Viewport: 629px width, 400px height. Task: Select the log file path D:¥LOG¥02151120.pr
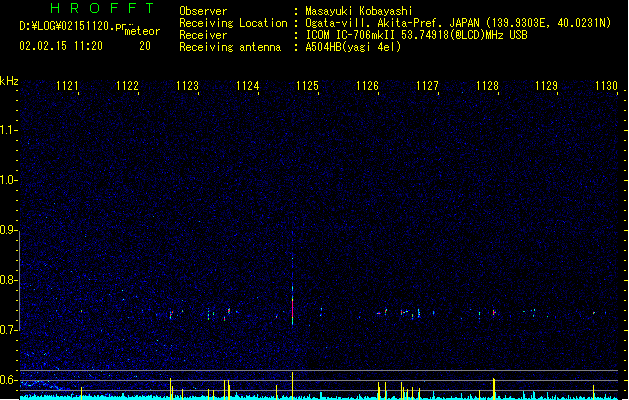(x=72, y=26)
